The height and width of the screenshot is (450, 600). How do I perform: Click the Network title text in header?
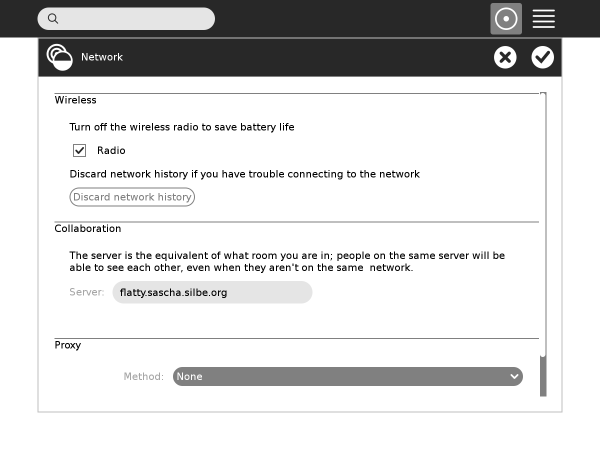102,57
